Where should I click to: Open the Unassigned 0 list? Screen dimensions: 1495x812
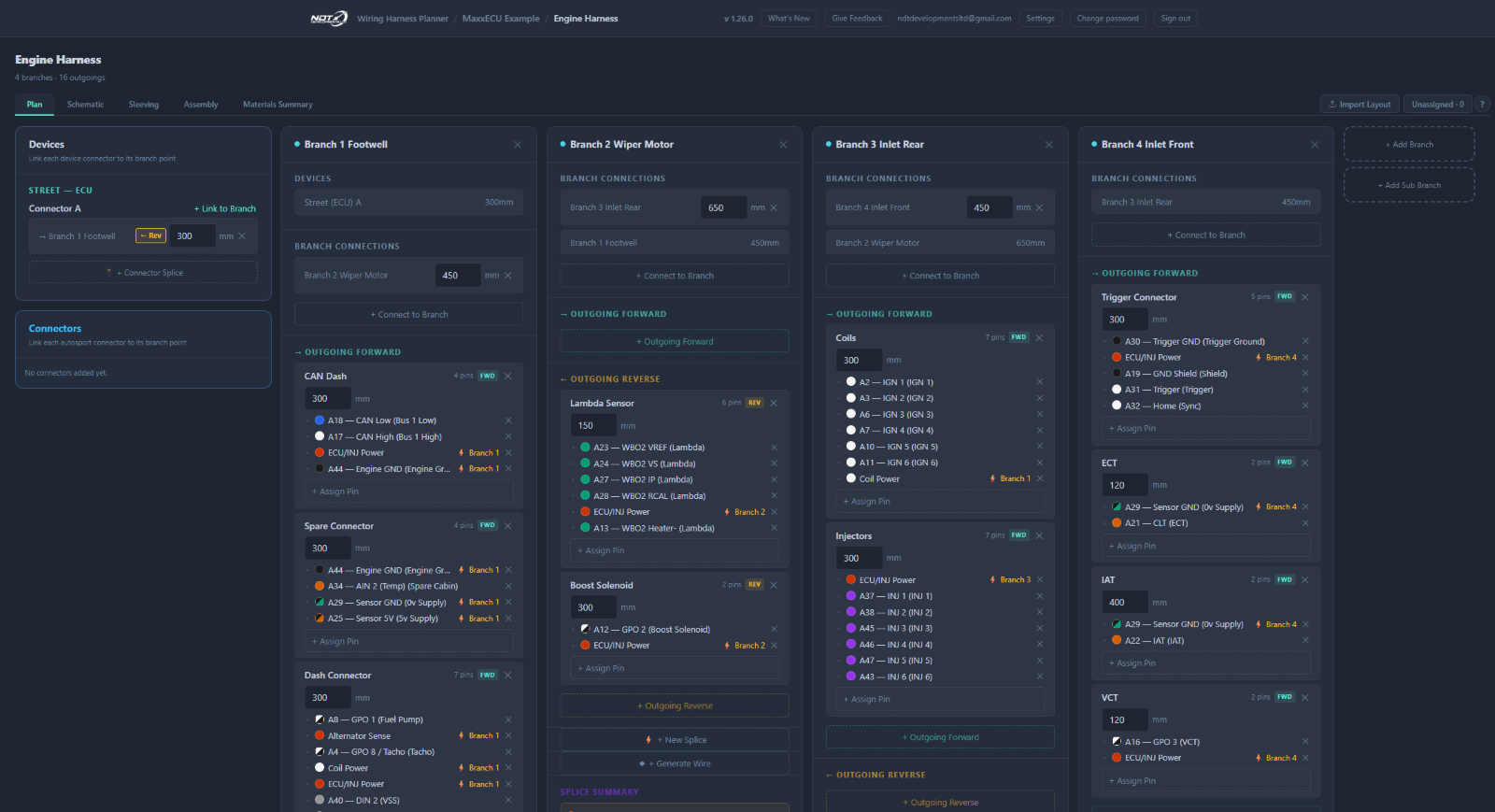pyautogui.click(x=1438, y=104)
